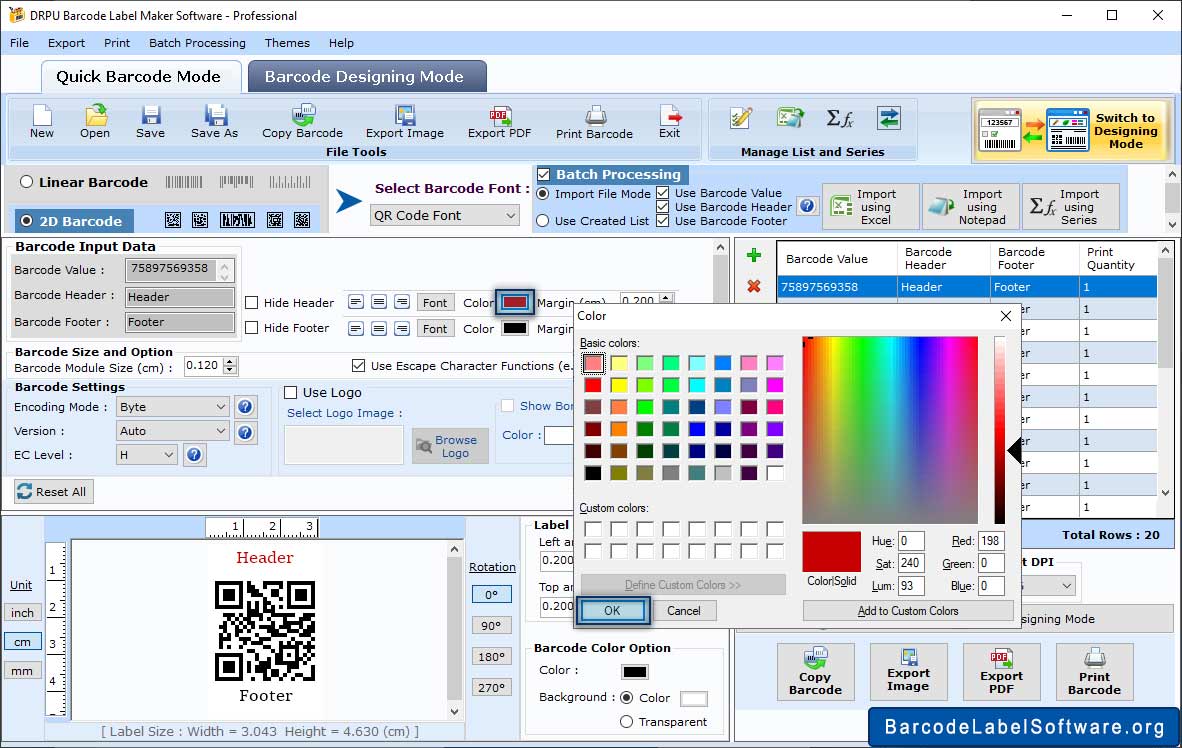
Task: Open Encoding Mode help icon
Action: (x=245, y=407)
